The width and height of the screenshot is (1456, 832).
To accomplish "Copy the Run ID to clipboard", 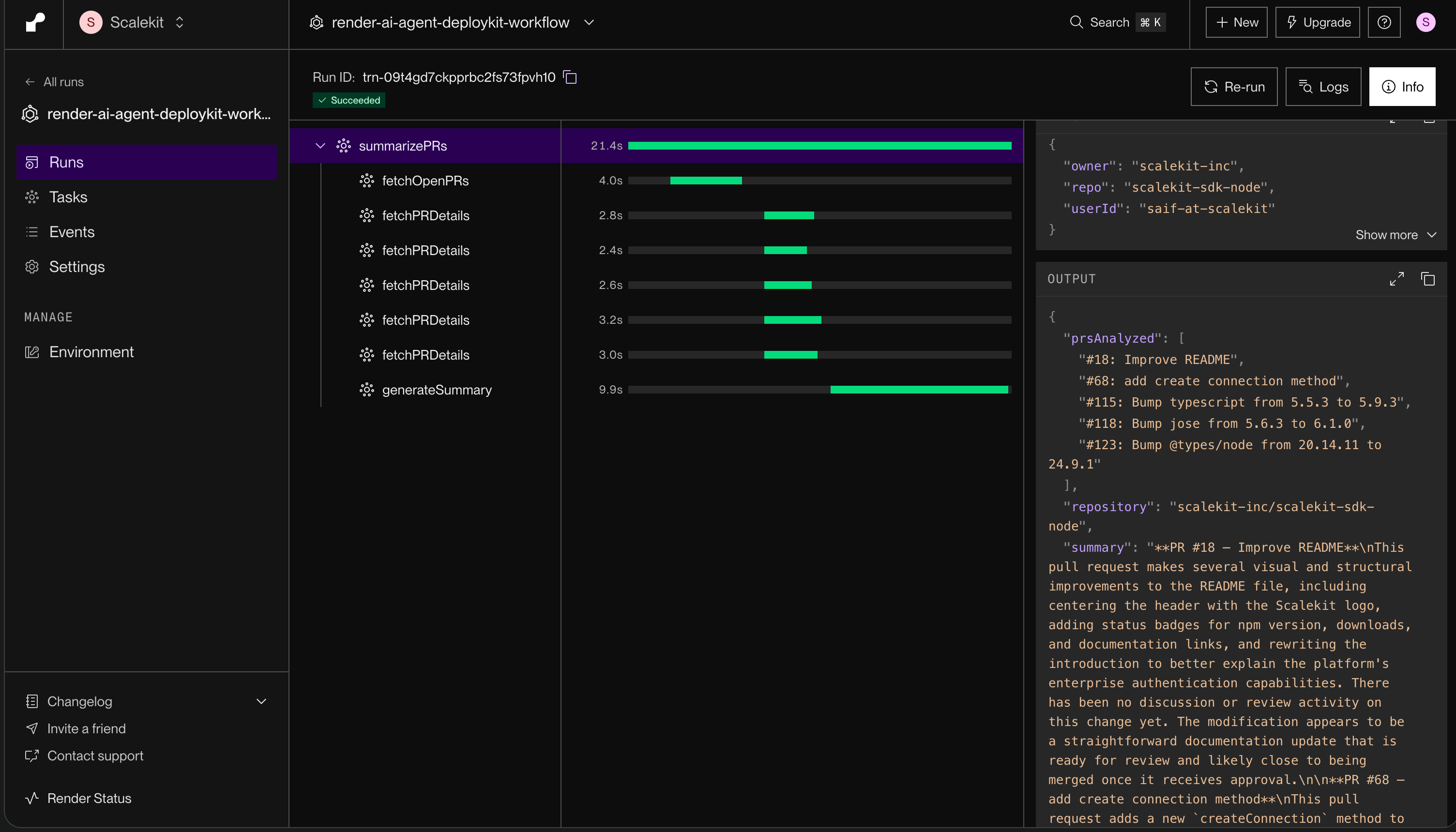I will coord(570,77).
